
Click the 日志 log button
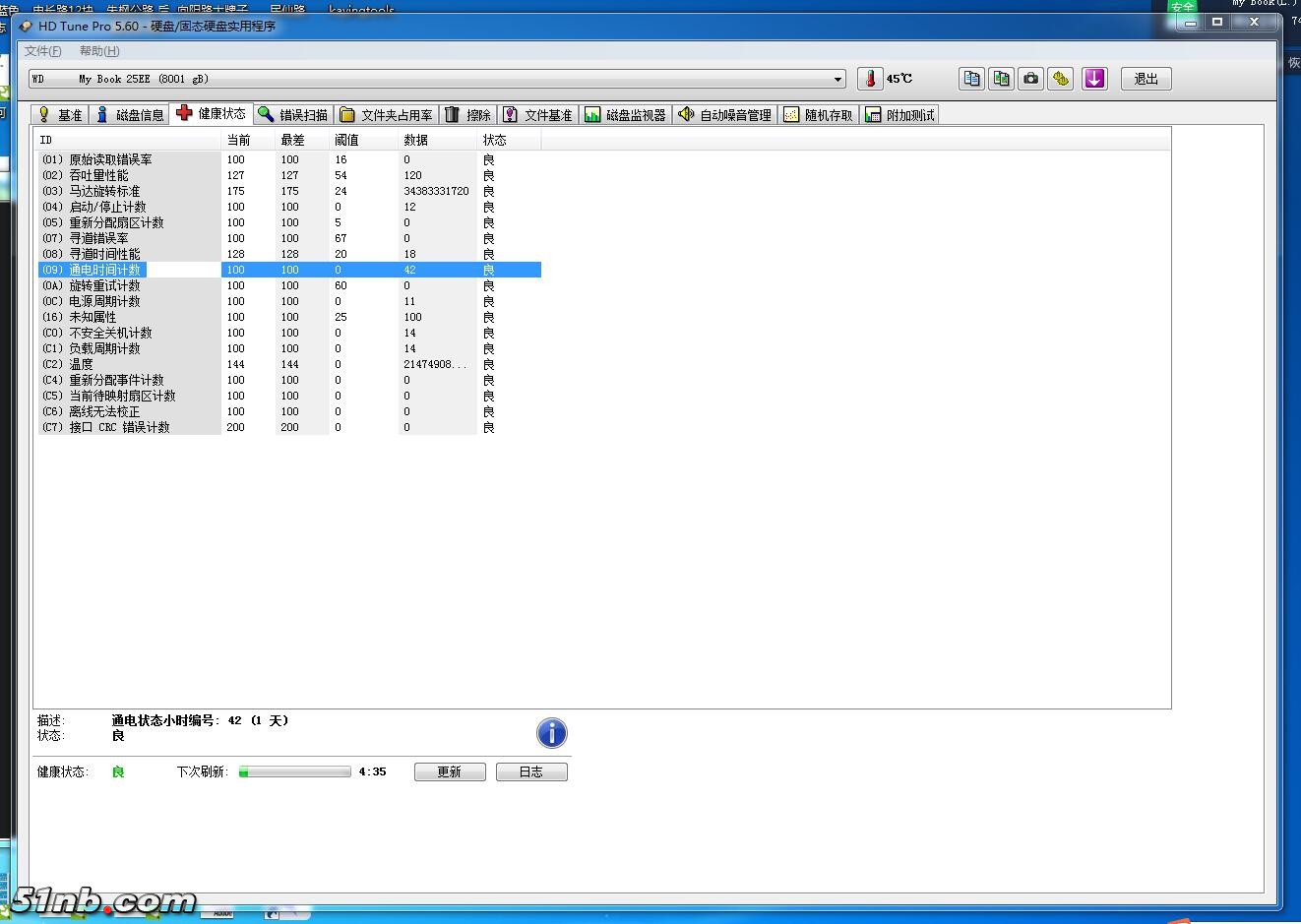[531, 772]
